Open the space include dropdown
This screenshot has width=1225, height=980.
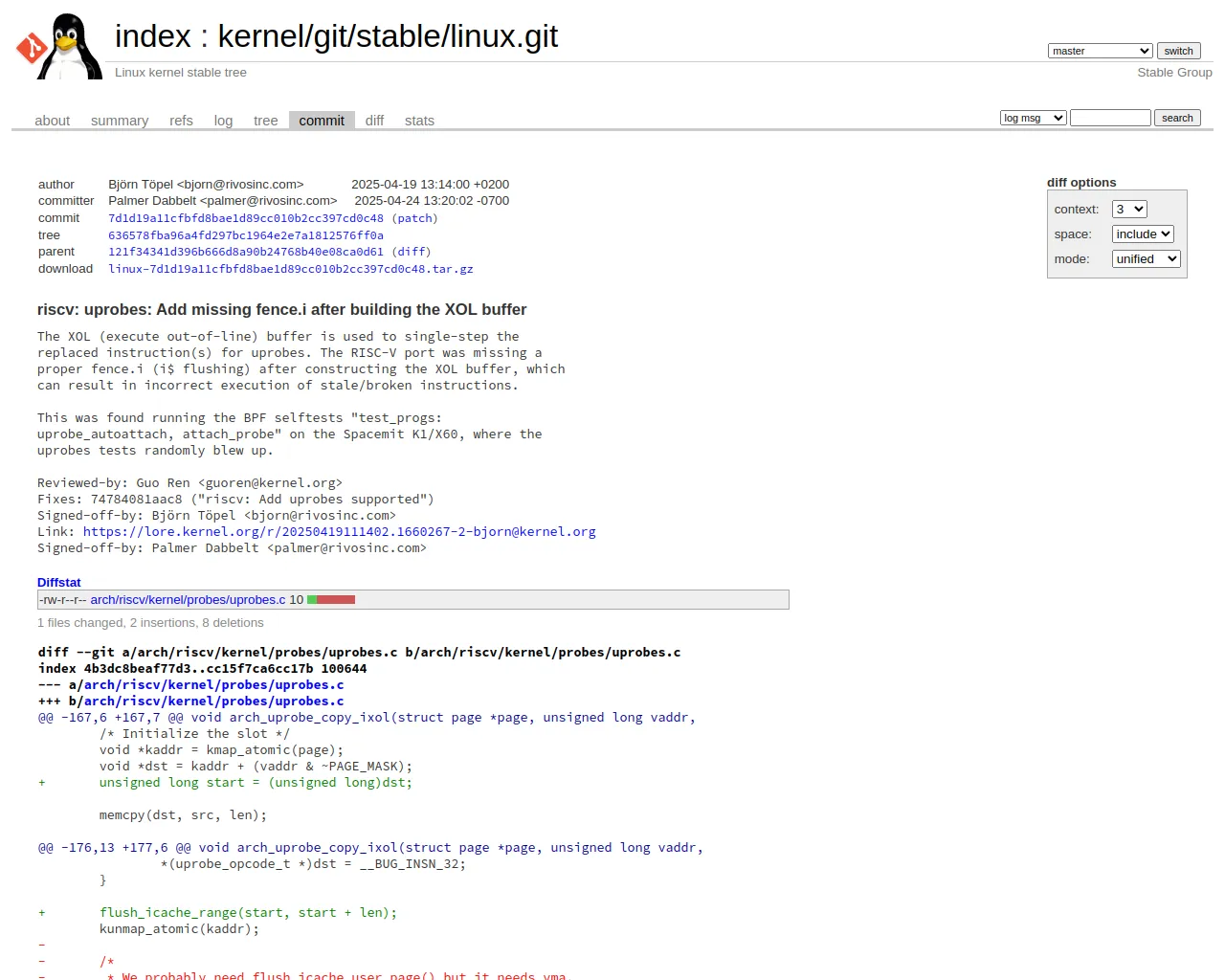click(1143, 234)
